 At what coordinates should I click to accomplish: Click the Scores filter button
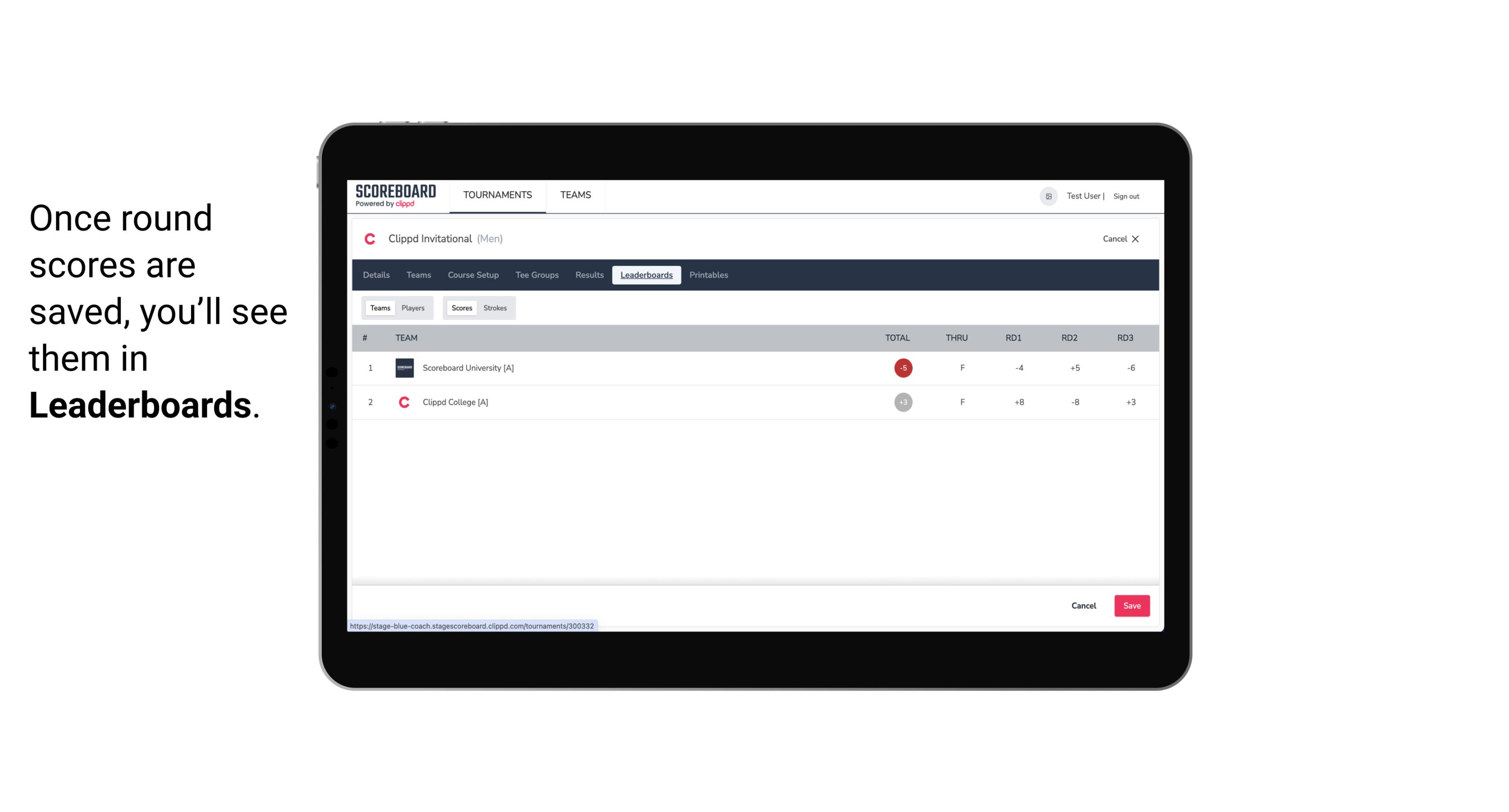point(462,307)
